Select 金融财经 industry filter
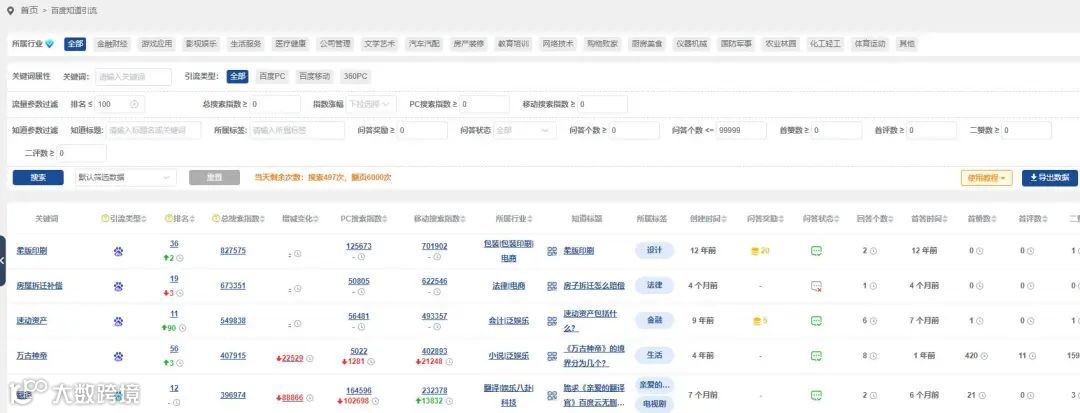This screenshot has width=1080, height=413. tap(112, 43)
